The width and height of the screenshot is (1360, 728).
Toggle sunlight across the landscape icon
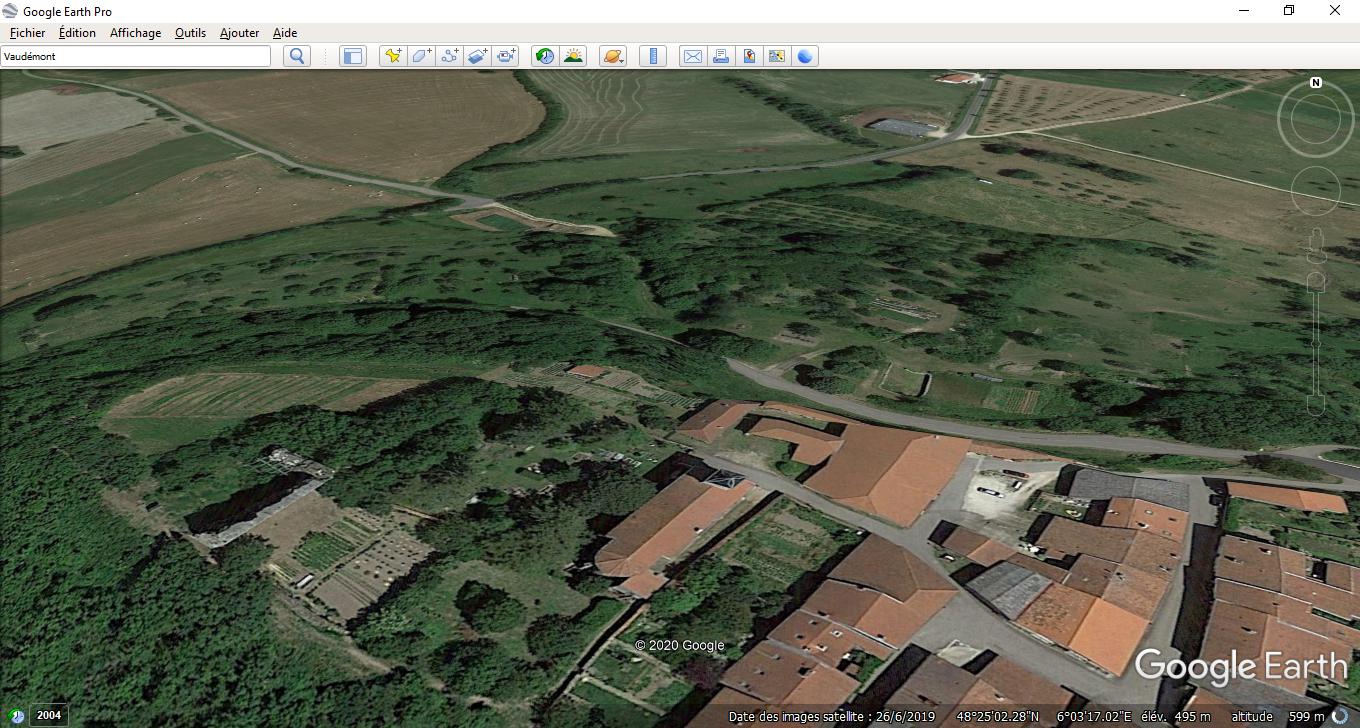click(573, 56)
